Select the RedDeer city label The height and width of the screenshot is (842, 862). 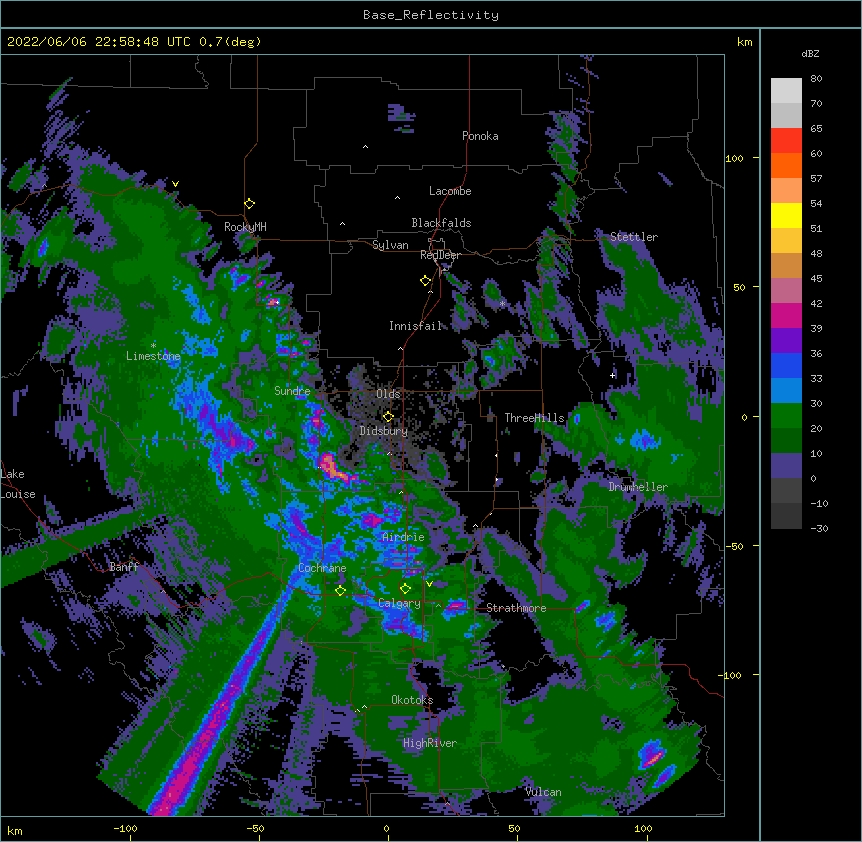[x=440, y=255]
